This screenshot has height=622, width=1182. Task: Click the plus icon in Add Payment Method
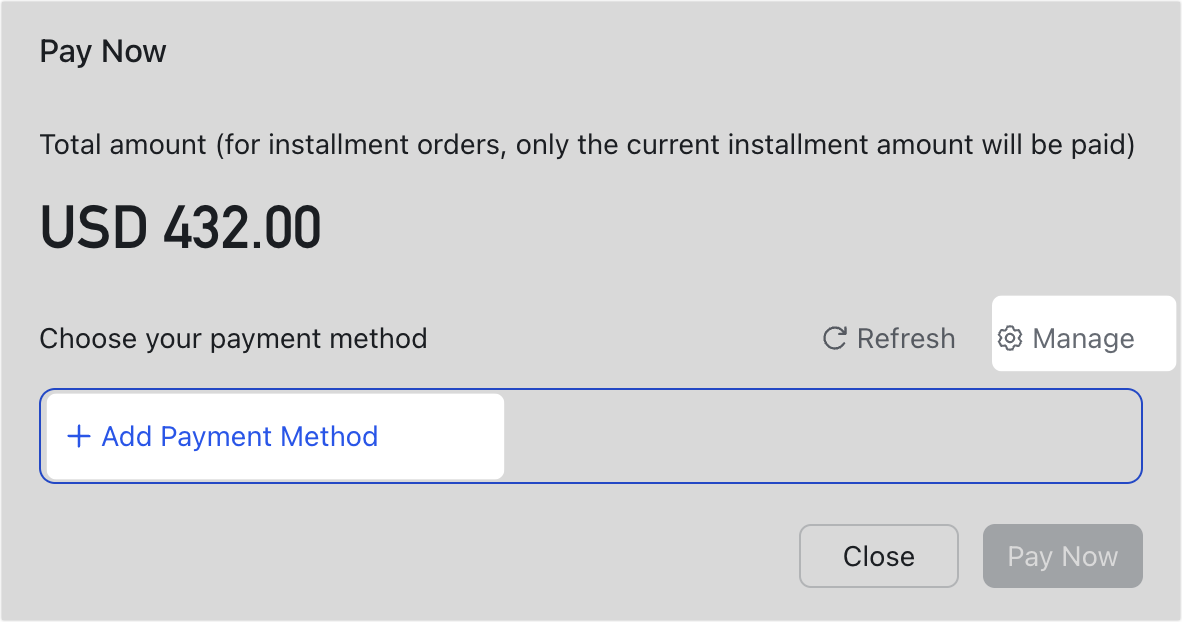click(79, 436)
